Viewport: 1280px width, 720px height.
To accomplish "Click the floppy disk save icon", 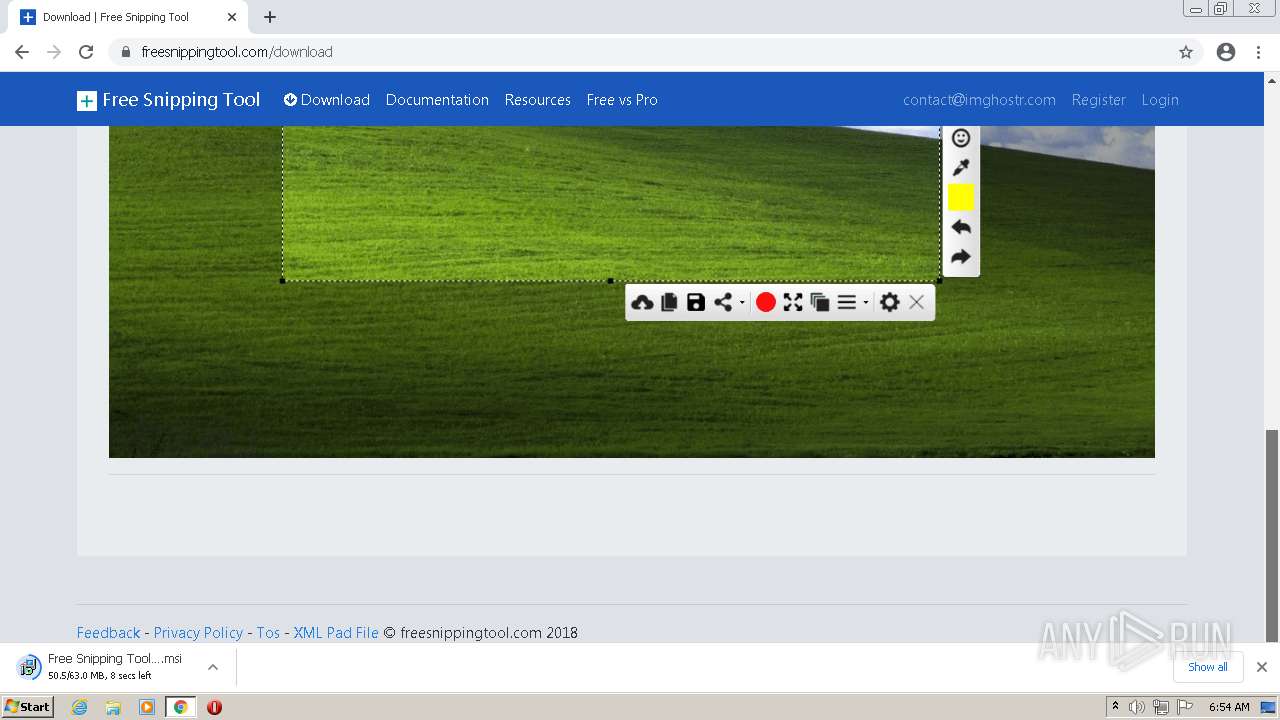I will [696, 302].
